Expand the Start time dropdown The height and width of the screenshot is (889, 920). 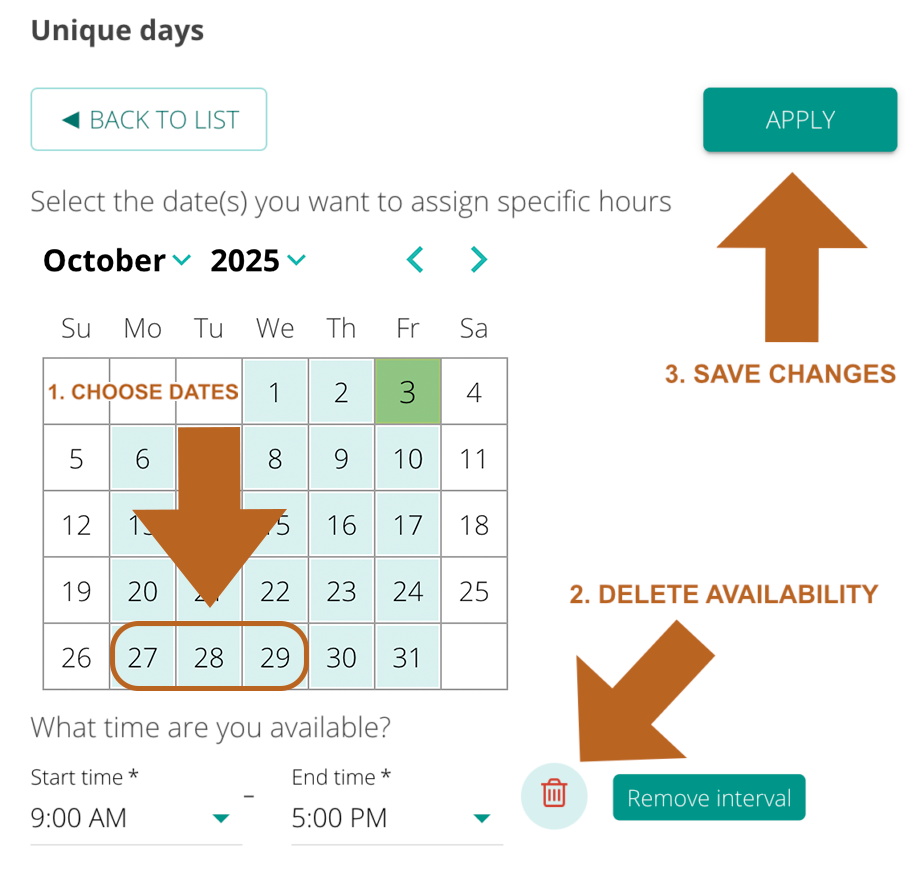point(221,819)
